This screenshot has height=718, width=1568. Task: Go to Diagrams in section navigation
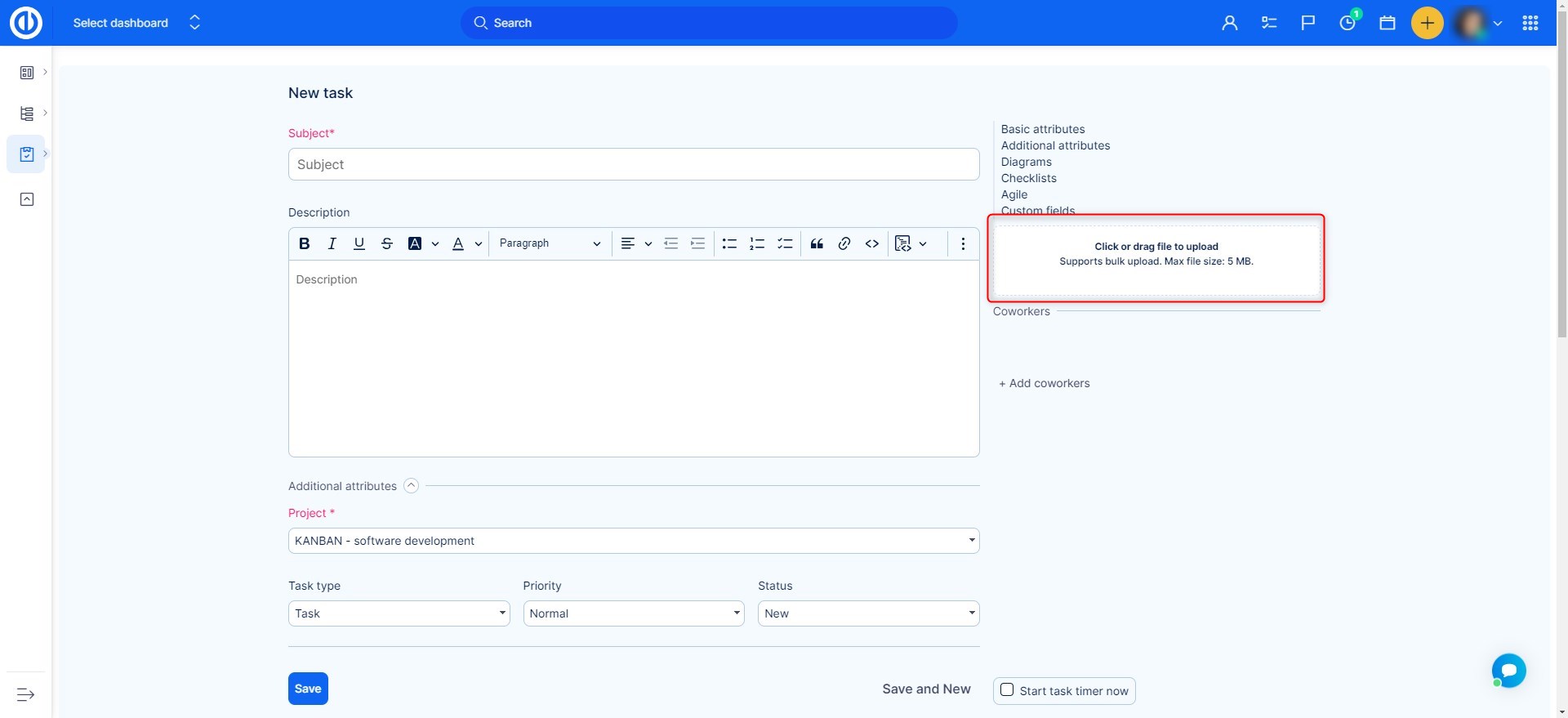pos(1026,162)
